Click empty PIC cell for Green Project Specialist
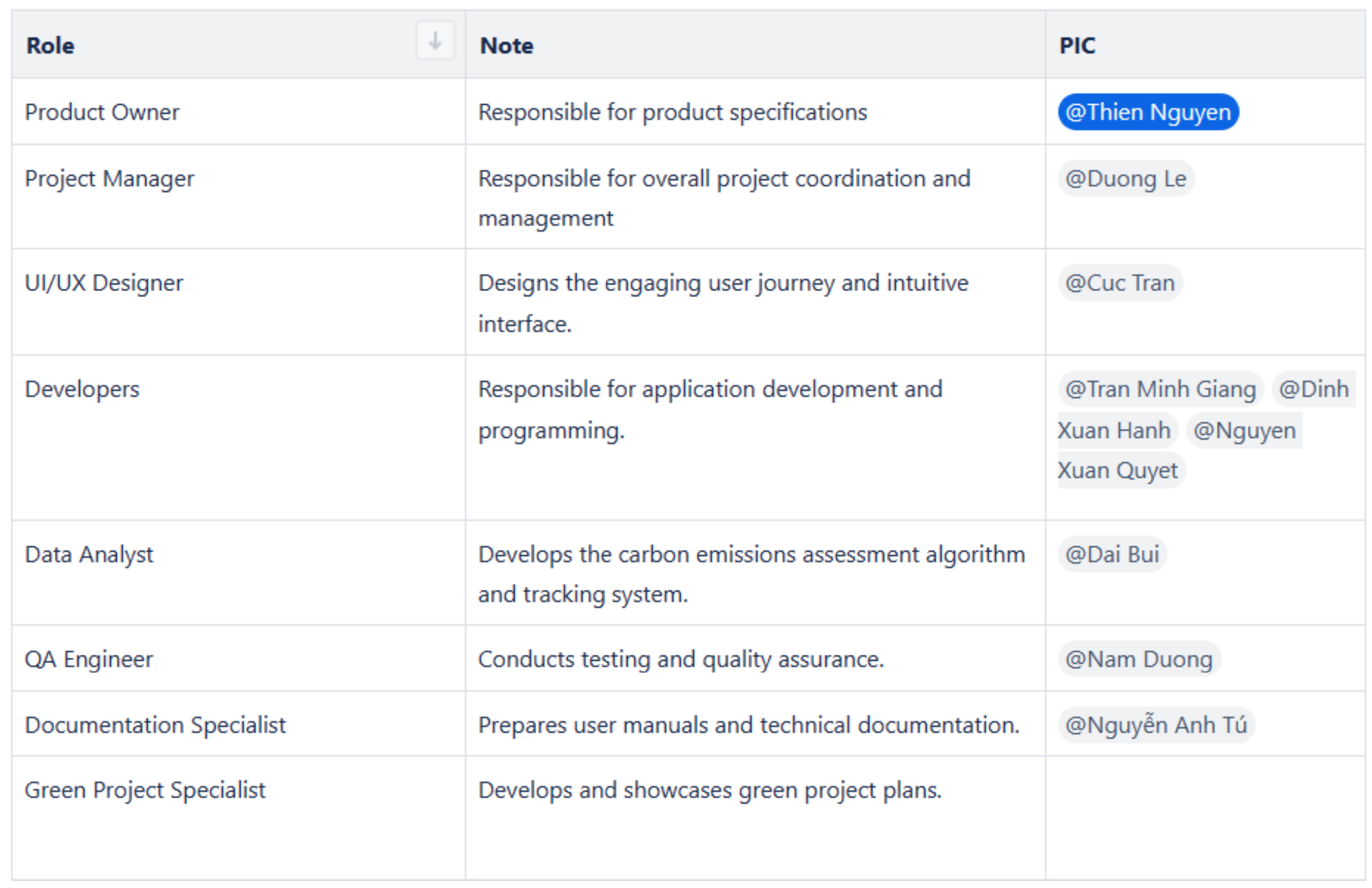The image size is (1372, 888). click(1205, 817)
